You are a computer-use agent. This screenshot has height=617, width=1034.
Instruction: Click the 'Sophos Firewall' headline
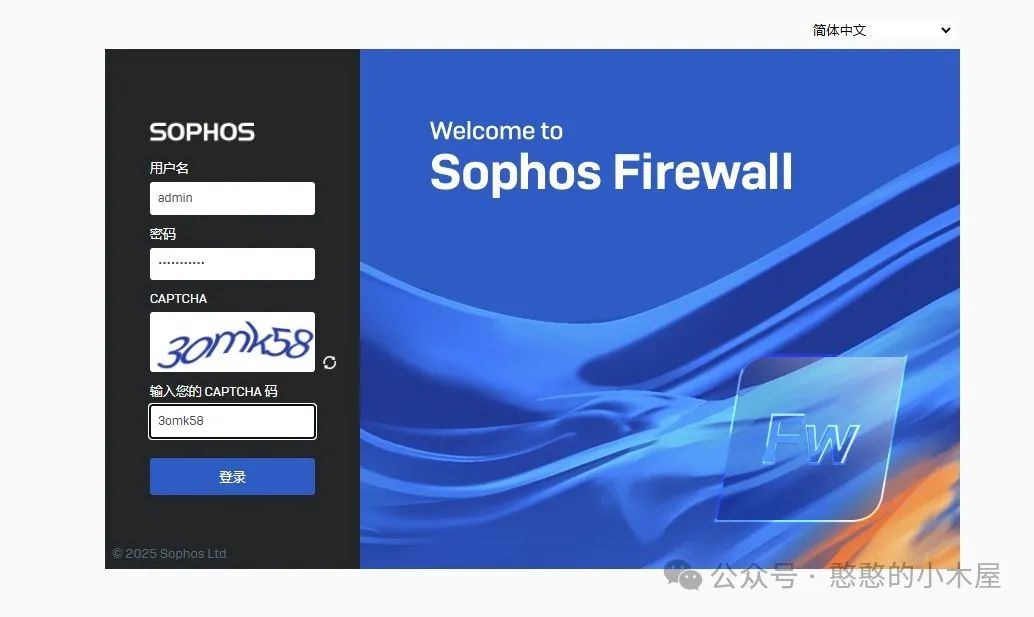[x=611, y=172]
